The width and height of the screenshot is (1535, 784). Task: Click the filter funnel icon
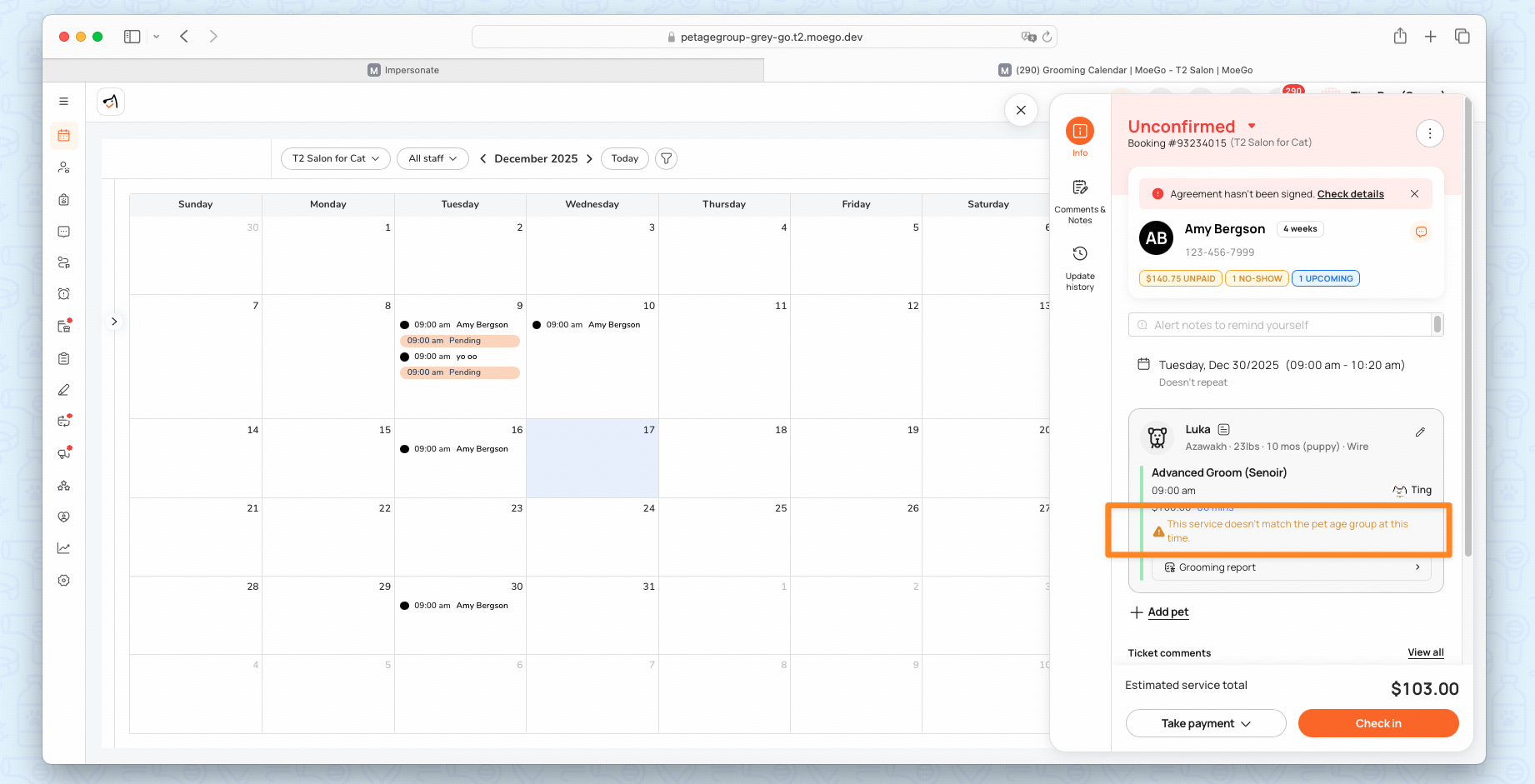tap(666, 158)
